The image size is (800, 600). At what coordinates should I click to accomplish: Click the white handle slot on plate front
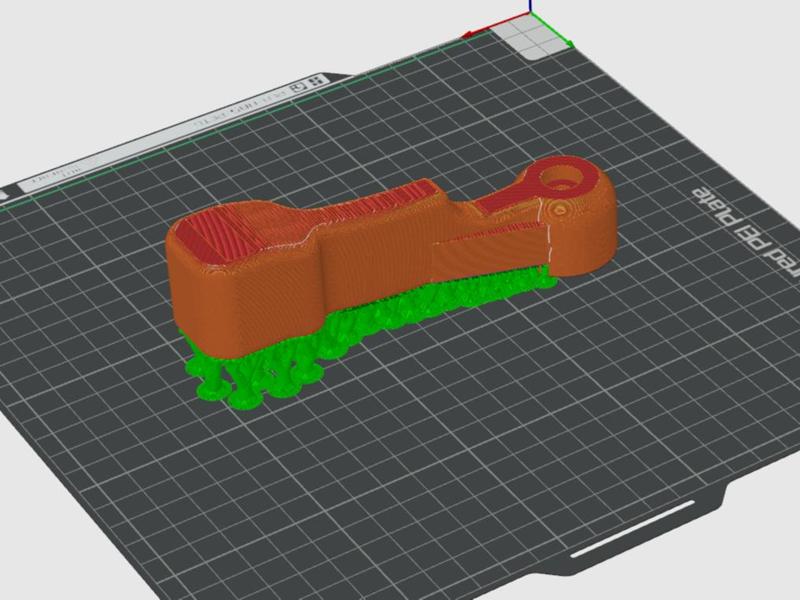click(633, 529)
